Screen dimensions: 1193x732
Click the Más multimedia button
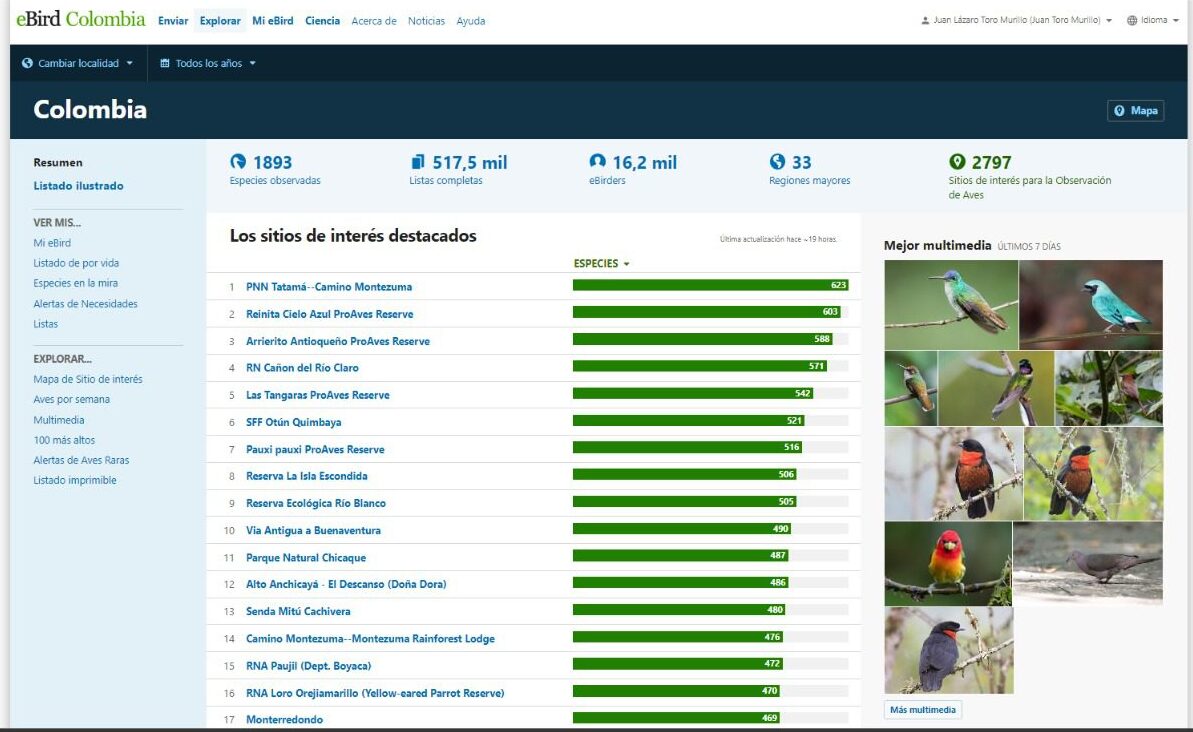click(x=923, y=710)
